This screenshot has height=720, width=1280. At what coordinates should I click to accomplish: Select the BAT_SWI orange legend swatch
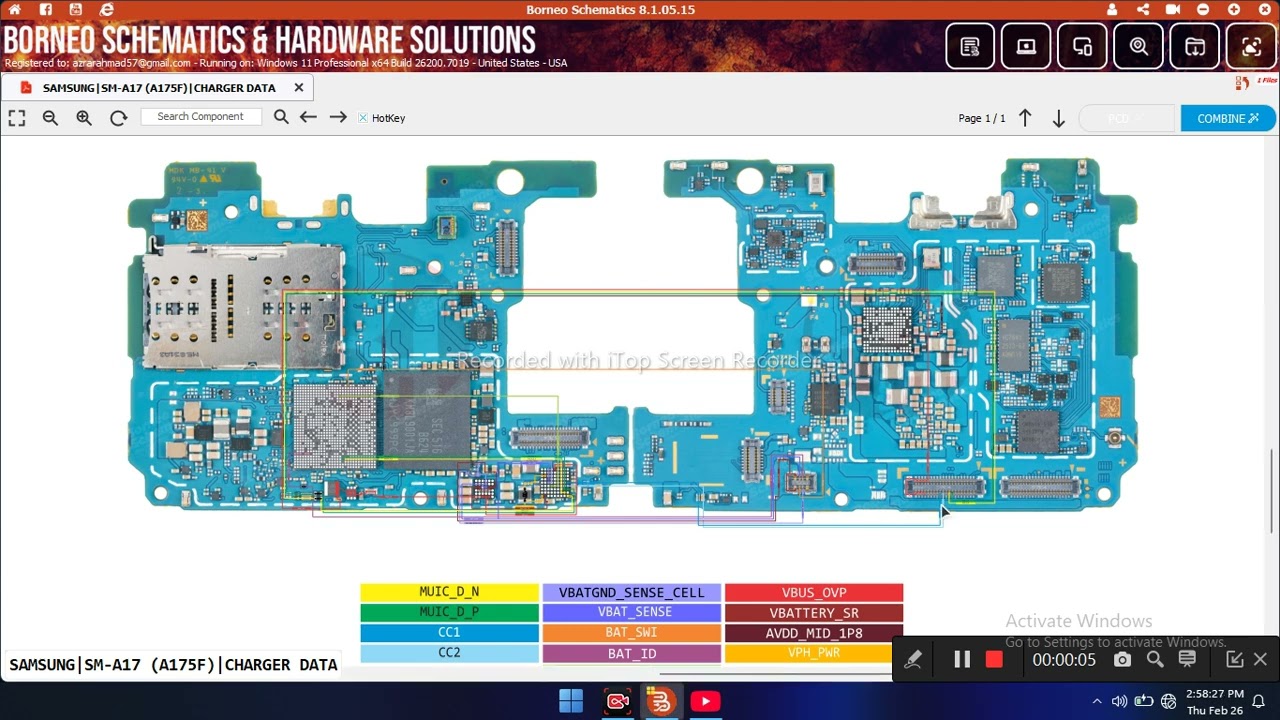[632, 633]
